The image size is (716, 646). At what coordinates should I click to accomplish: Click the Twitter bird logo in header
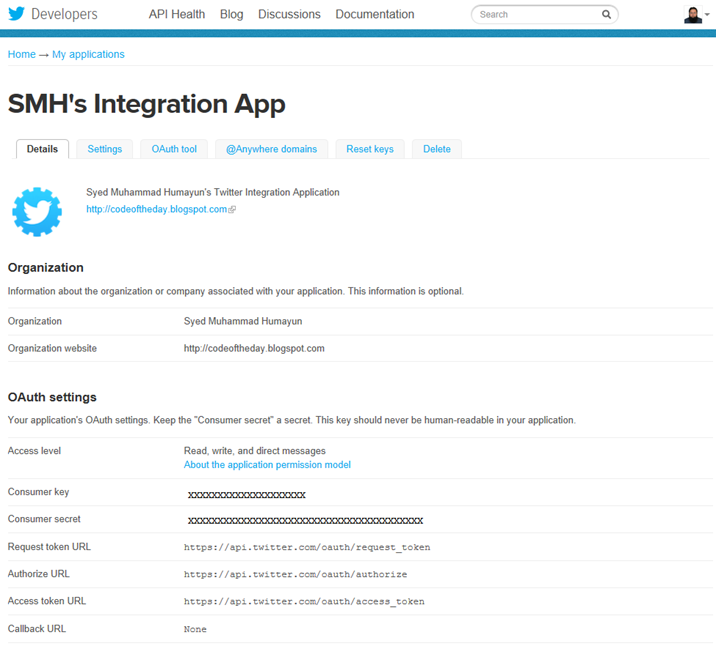pos(16,14)
